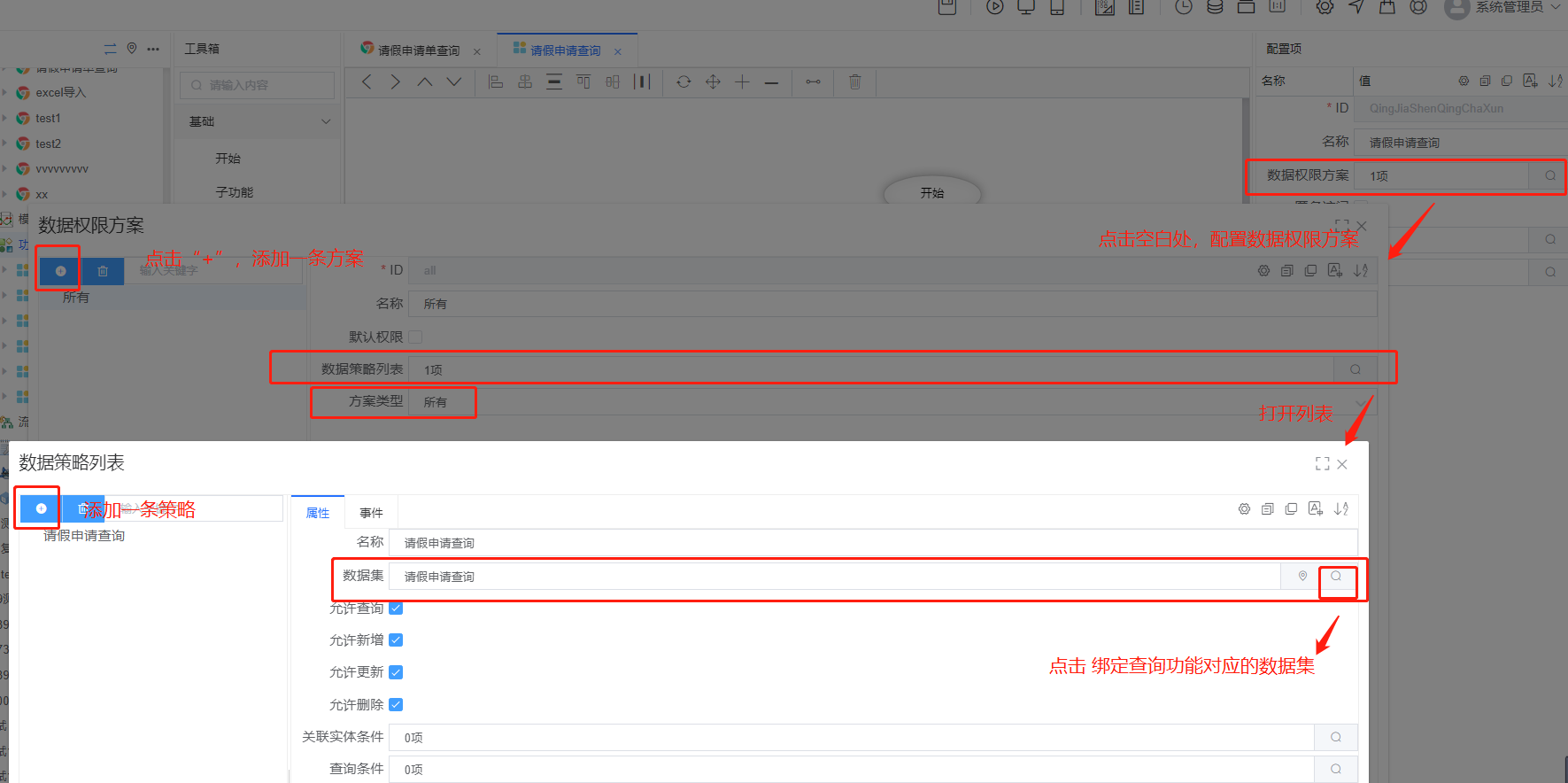The width and height of the screenshot is (1568, 783).
Task: Switch to the 请假申请单查询 tab
Action: pos(418,50)
